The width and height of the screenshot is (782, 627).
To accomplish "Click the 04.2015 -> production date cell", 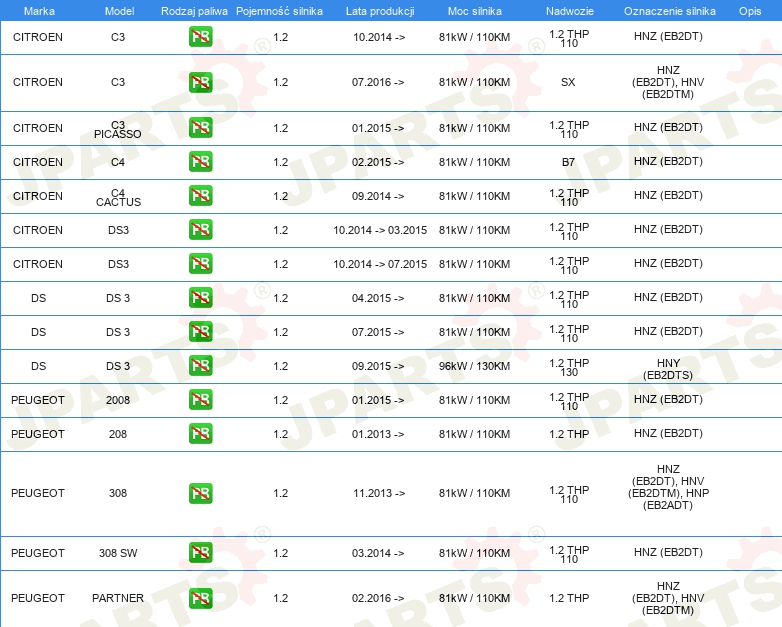I will point(378,298).
